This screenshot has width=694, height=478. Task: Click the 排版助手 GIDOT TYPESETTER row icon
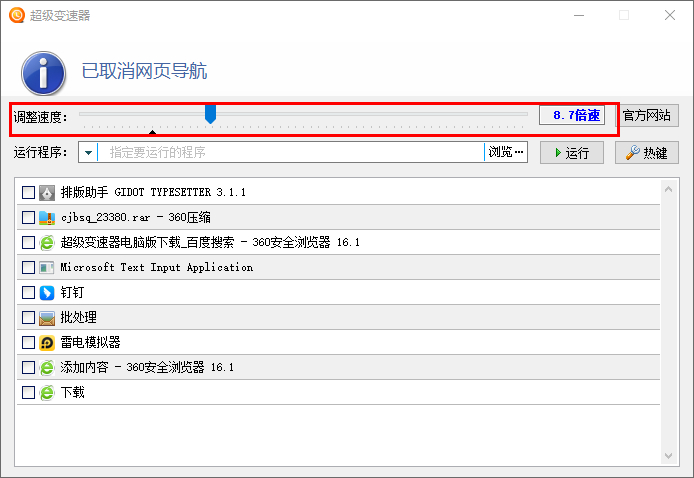point(47,193)
